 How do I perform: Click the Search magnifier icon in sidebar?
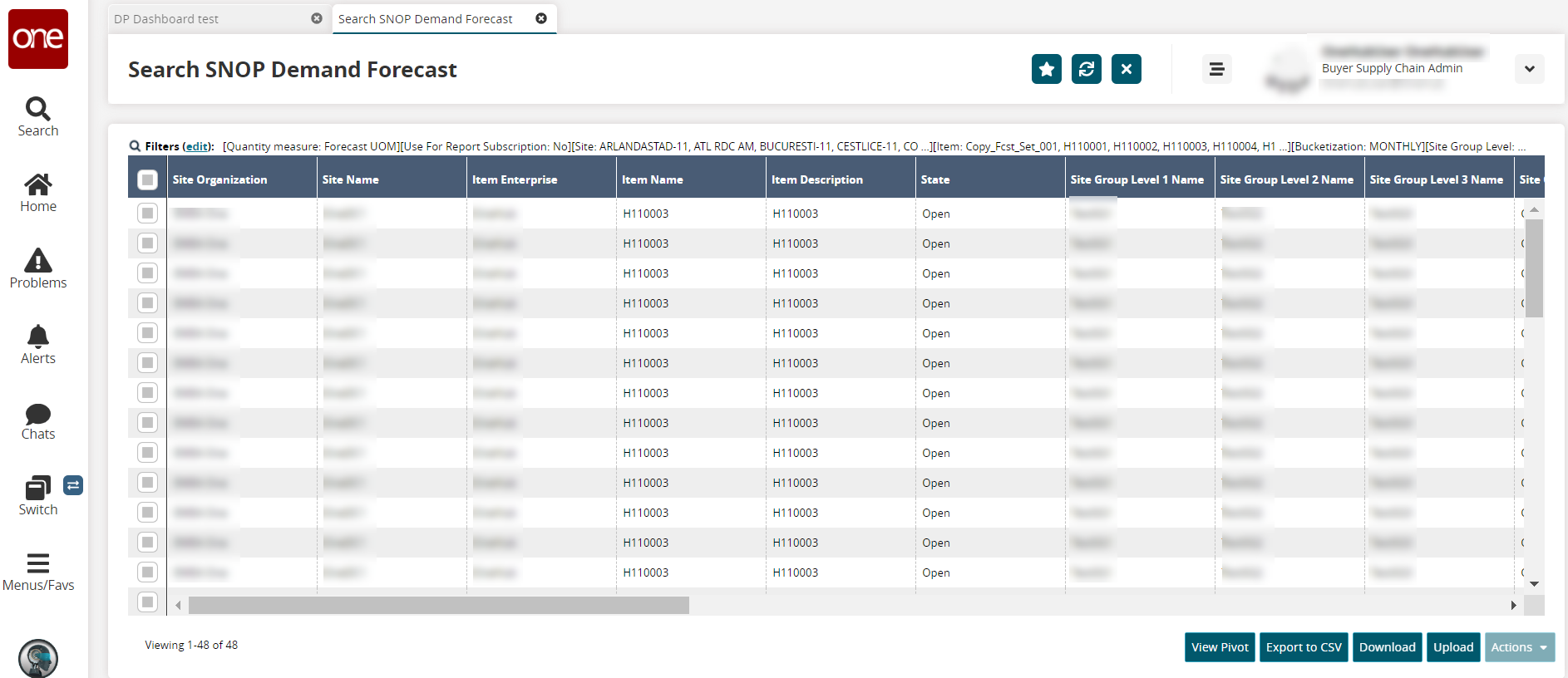tap(37, 109)
